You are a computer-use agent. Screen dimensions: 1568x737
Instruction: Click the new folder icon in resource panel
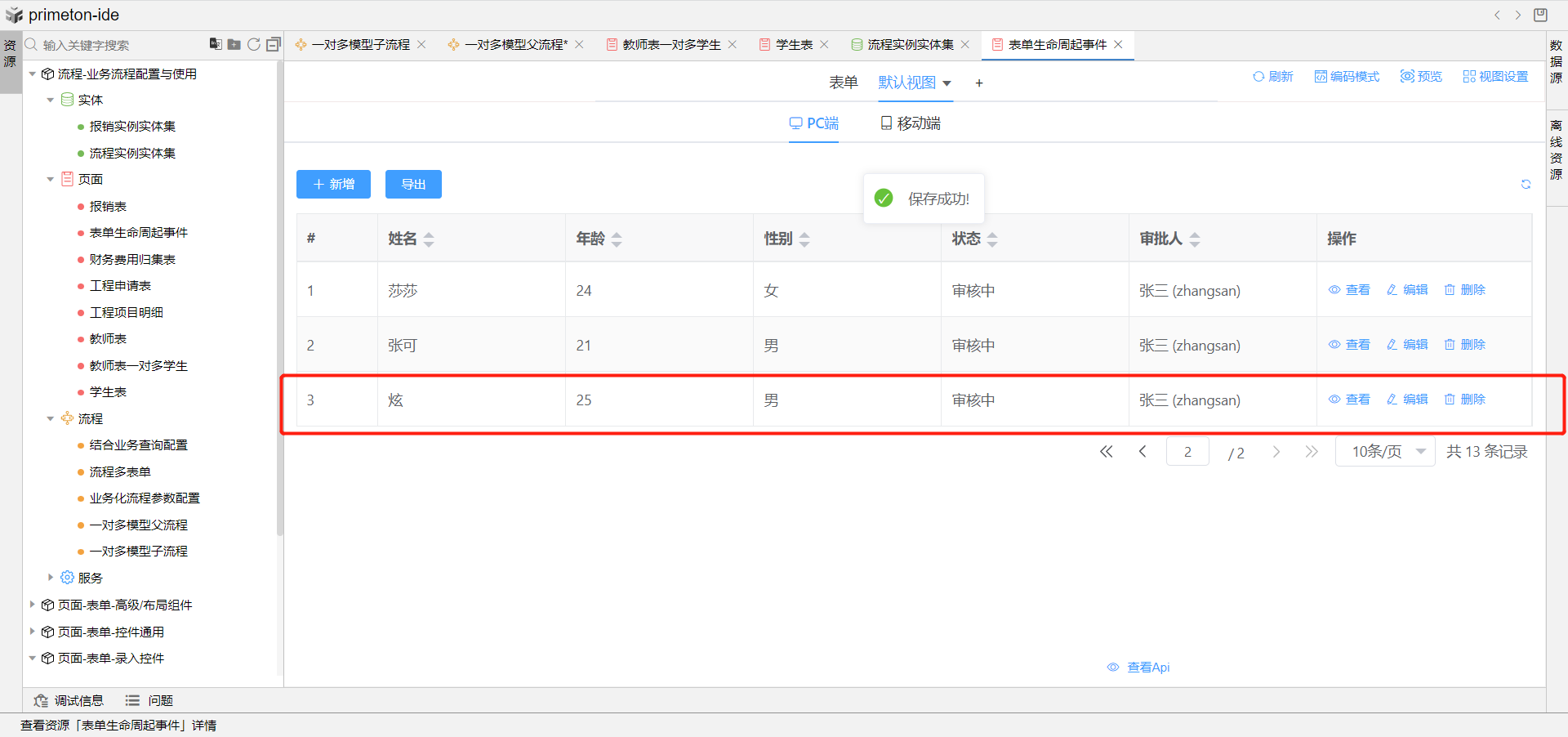point(234,44)
